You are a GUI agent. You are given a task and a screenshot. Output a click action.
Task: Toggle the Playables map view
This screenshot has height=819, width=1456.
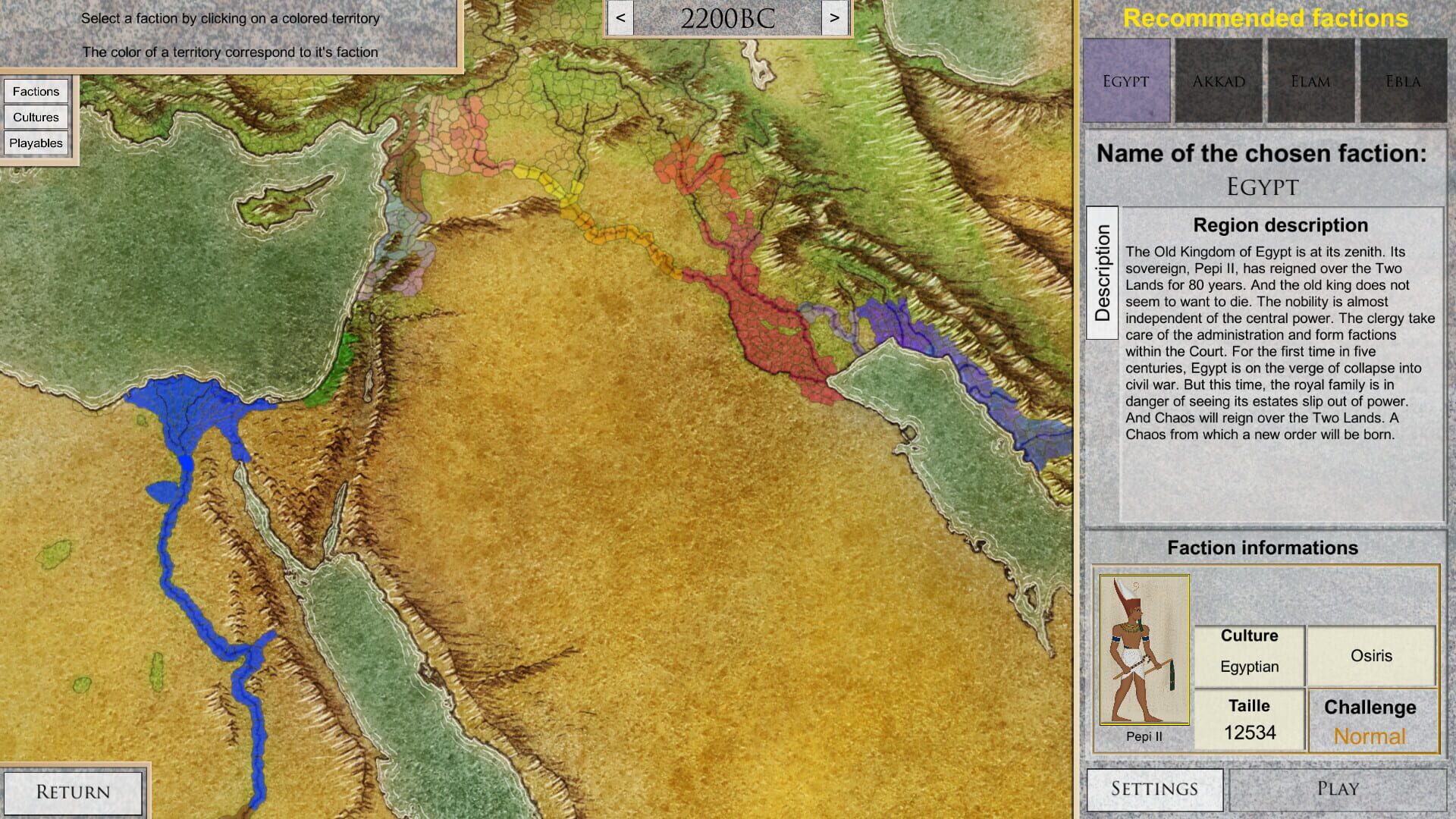tap(36, 142)
